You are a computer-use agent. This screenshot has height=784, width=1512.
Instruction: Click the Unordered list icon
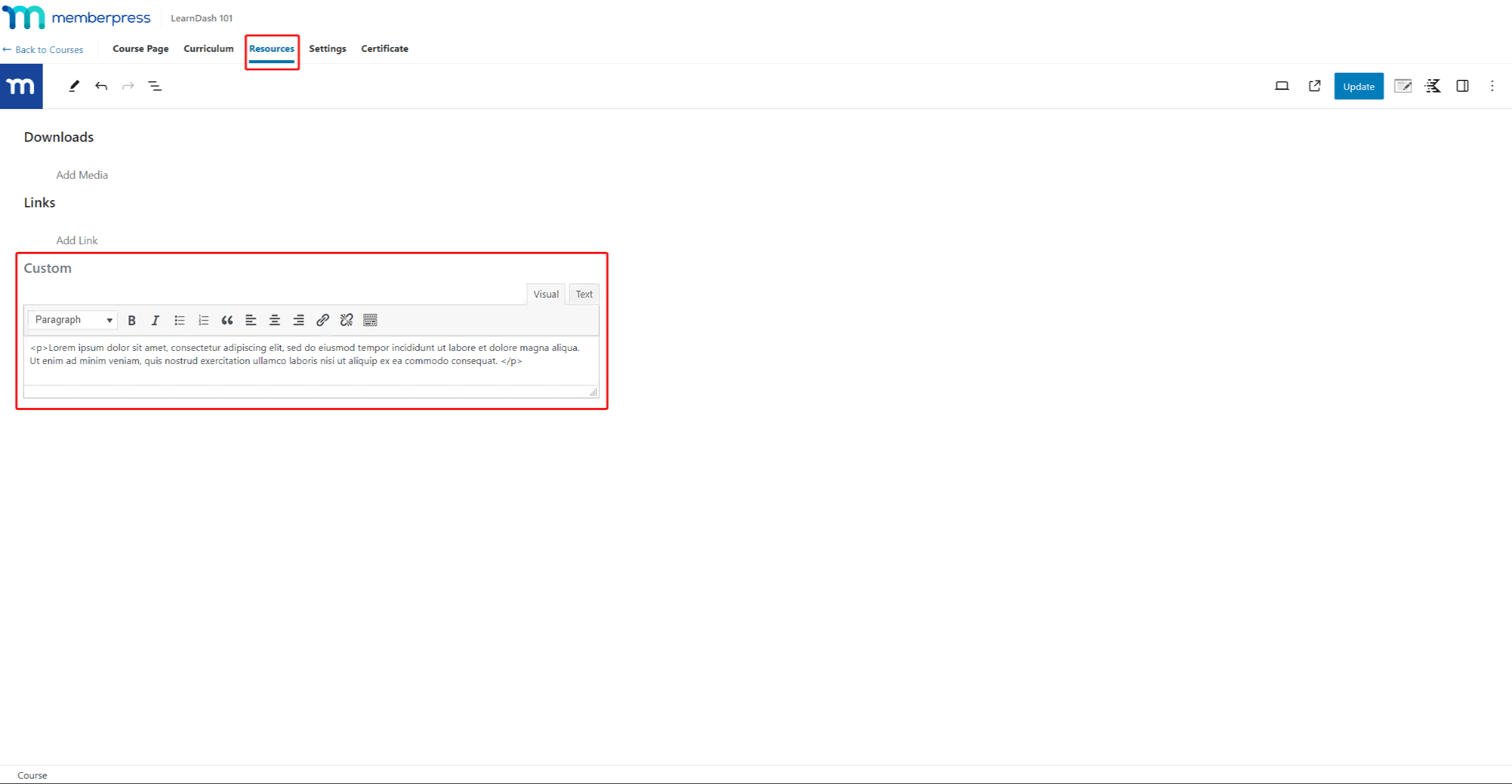click(x=179, y=320)
